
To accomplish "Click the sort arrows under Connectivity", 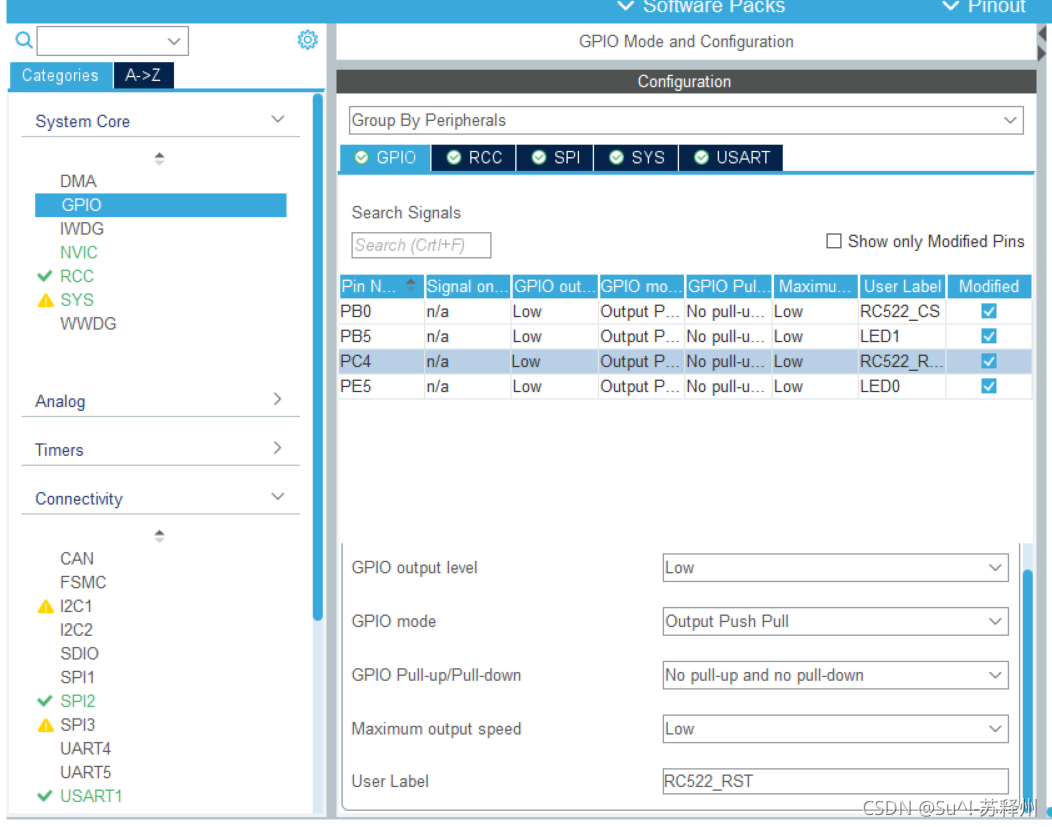I will (x=159, y=536).
